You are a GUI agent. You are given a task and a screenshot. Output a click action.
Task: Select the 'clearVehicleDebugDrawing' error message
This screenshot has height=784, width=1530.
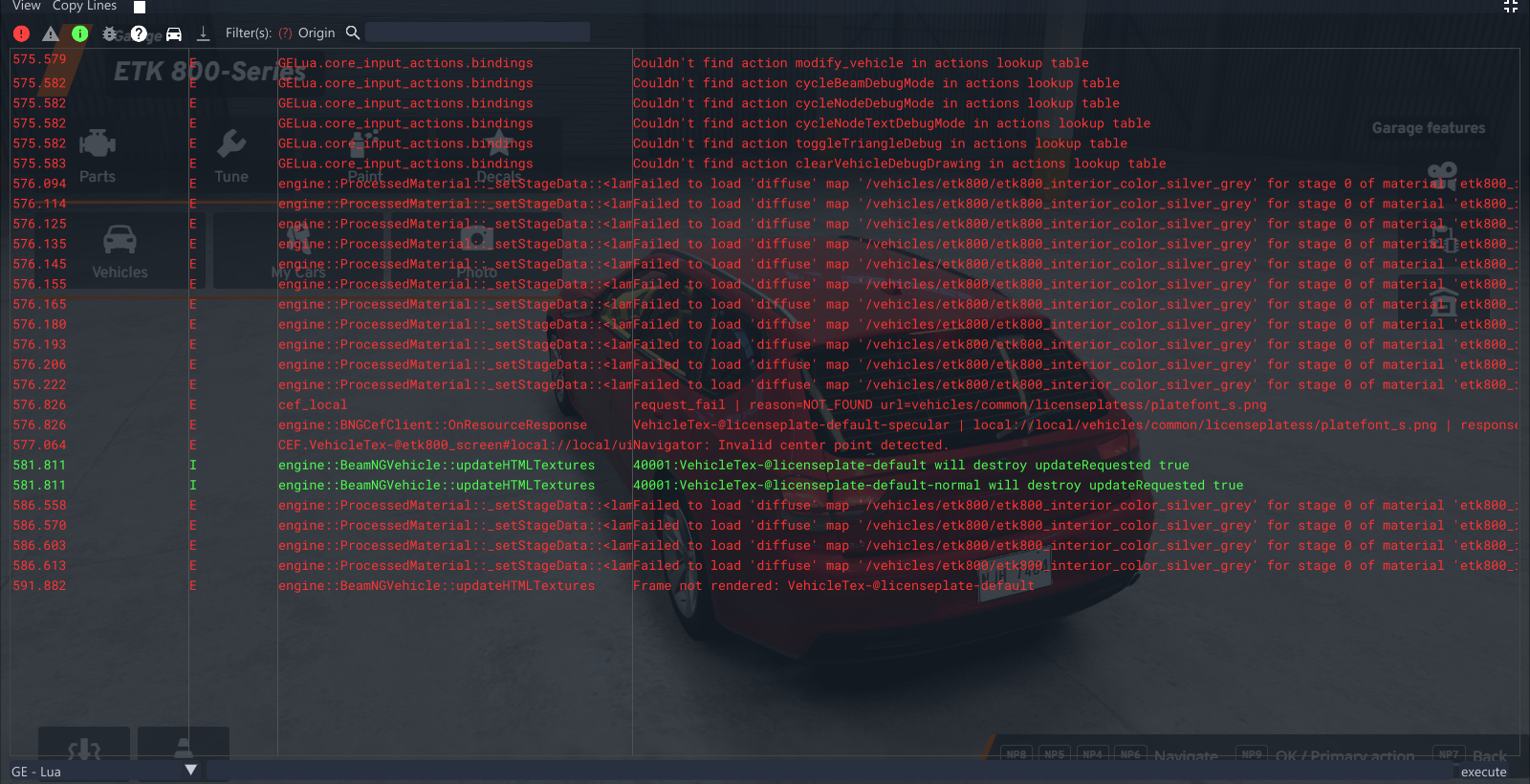pyautogui.click(x=899, y=163)
